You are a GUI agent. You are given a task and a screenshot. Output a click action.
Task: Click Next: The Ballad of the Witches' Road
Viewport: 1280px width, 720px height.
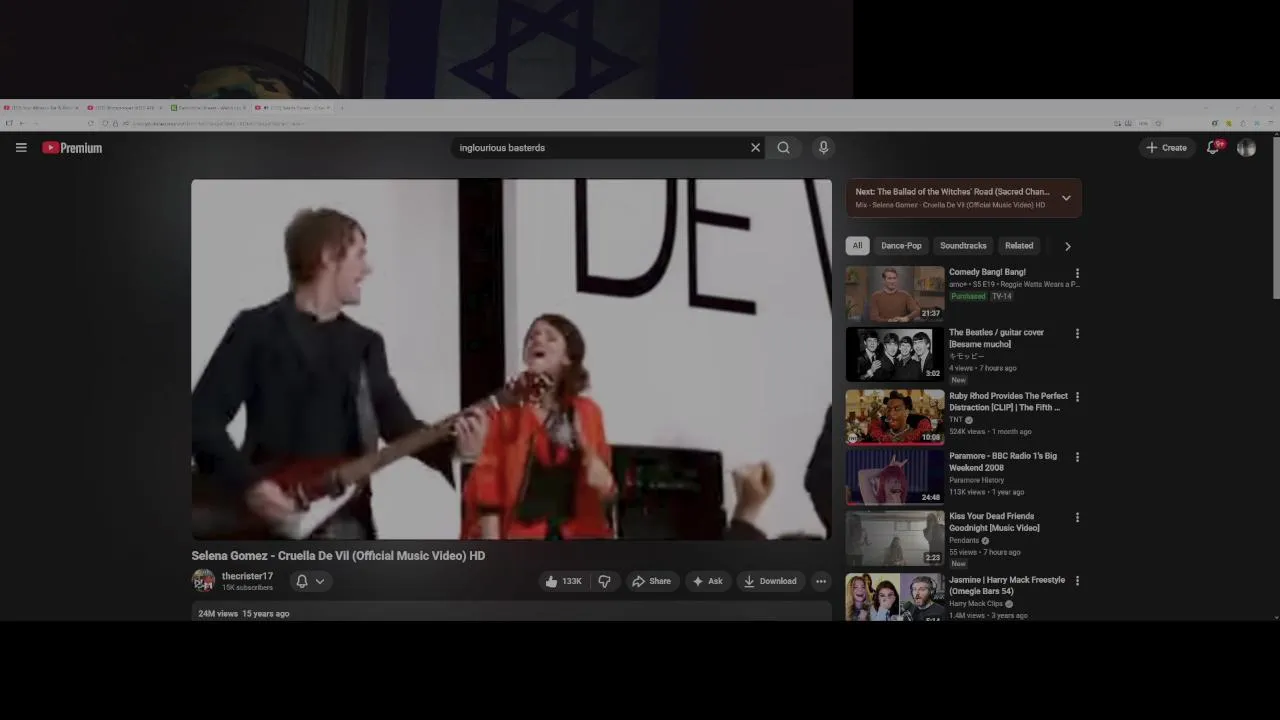pos(952,192)
